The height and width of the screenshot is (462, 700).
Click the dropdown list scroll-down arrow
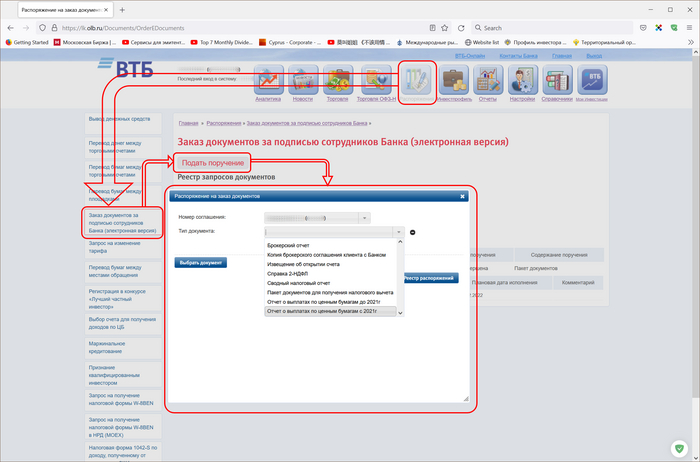400,313
